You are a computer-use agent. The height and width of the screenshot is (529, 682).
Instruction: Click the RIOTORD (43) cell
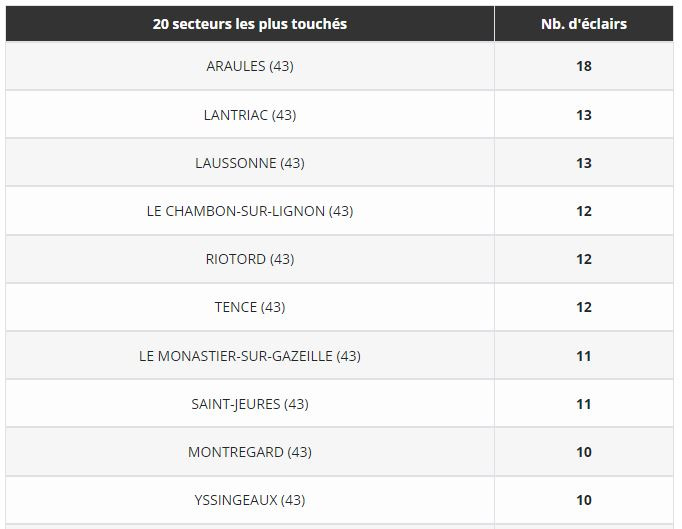click(250, 259)
